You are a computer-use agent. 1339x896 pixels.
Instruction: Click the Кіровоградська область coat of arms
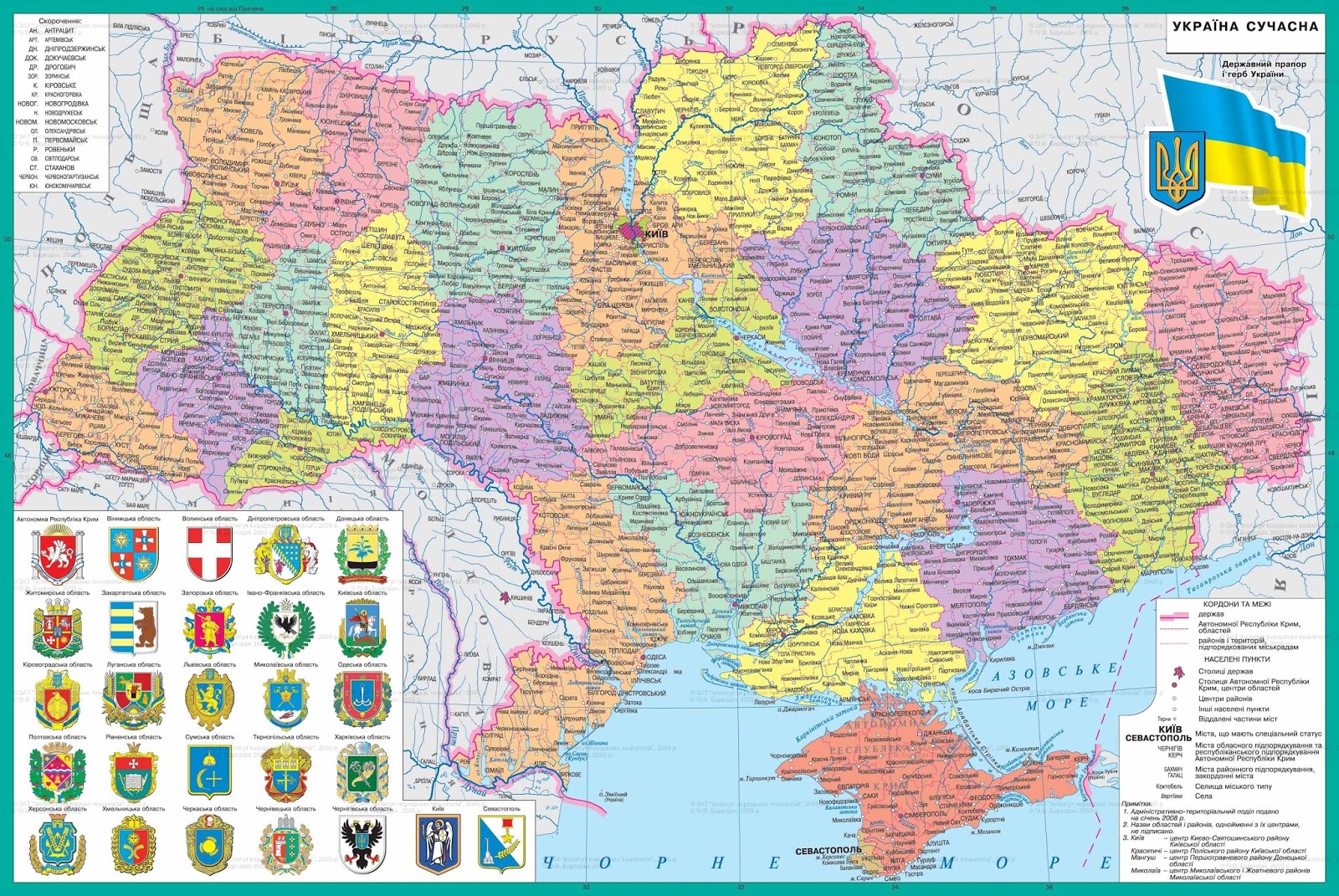click(57, 700)
